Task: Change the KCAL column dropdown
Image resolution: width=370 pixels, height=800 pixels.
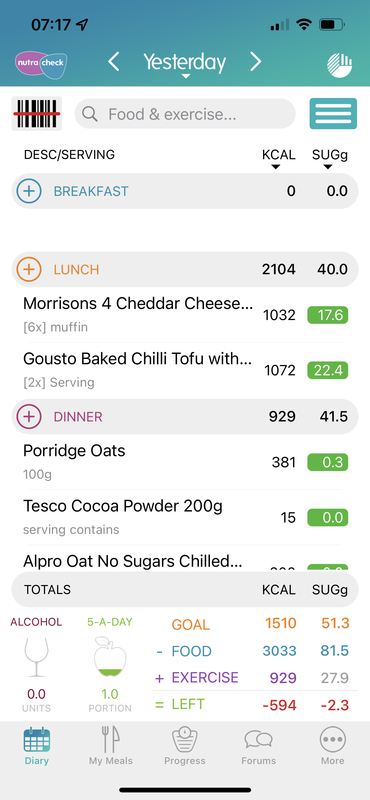Action: [278, 159]
